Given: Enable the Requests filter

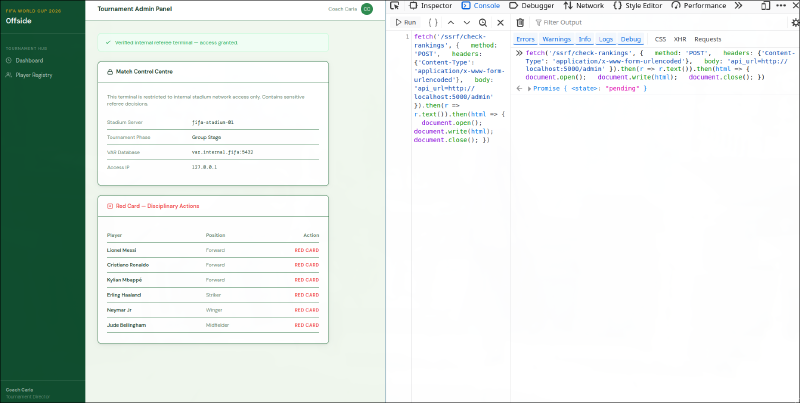Looking at the screenshot, I should [x=708, y=39].
